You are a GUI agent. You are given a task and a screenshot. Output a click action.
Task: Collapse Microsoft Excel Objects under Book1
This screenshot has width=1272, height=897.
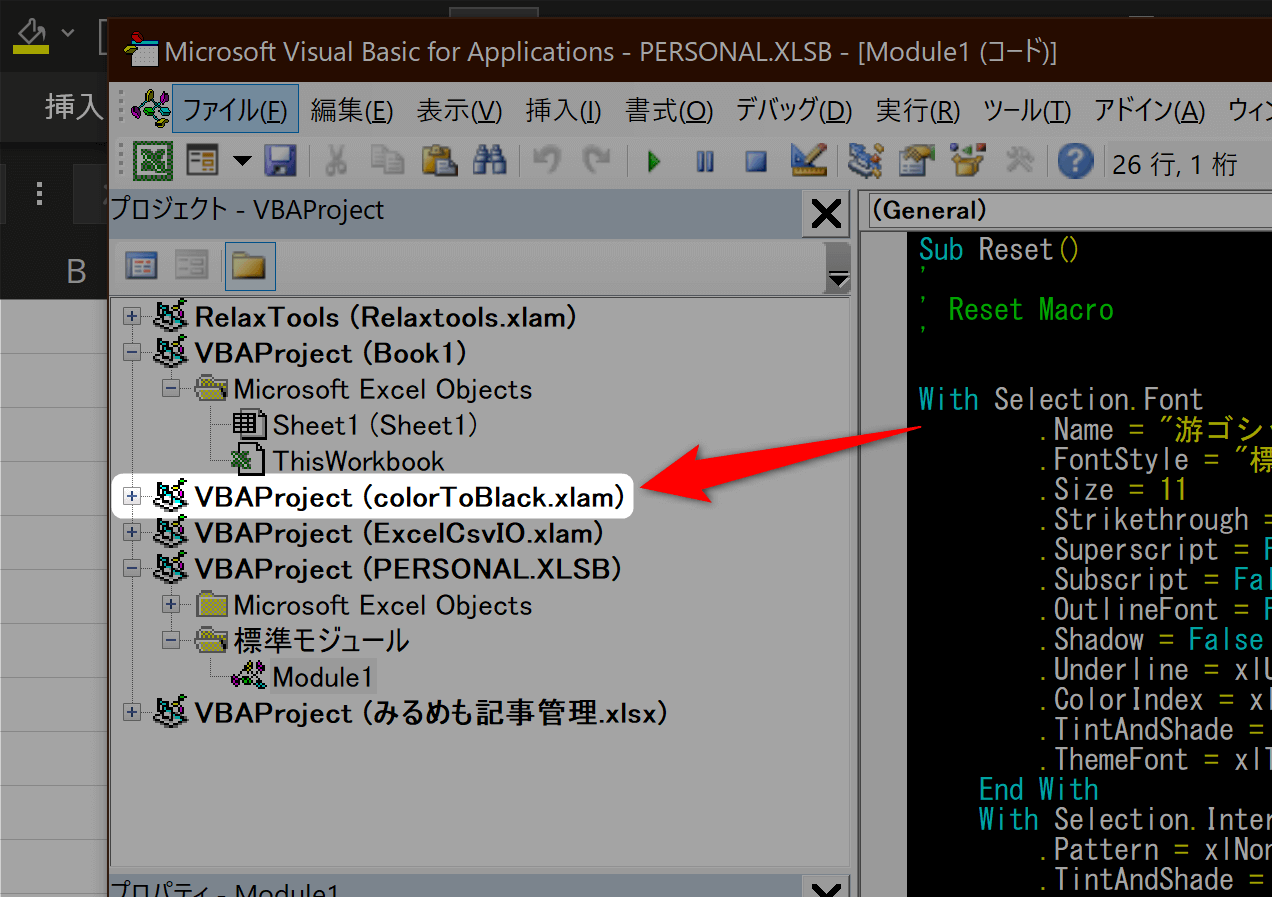click(171, 389)
